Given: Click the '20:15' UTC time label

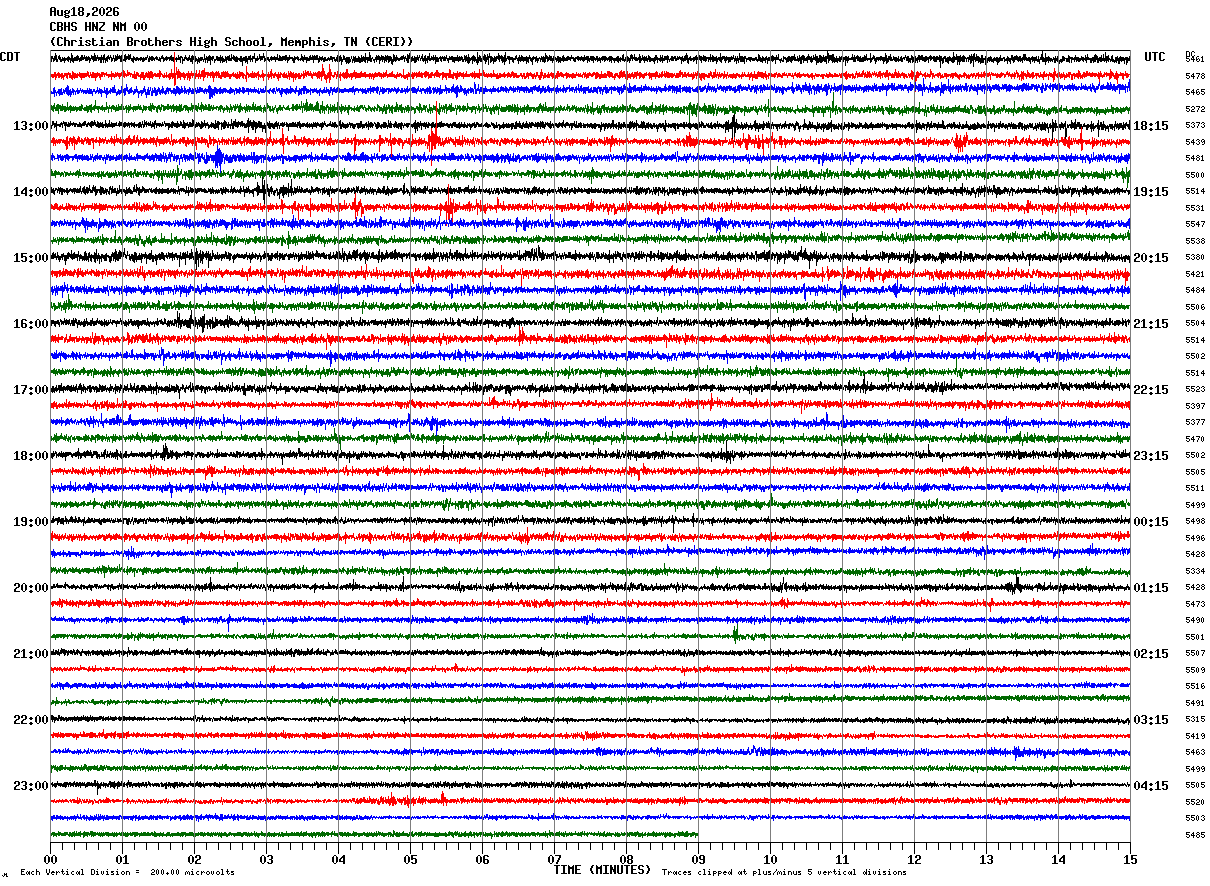Looking at the screenshot, I should pos(1150,258).
